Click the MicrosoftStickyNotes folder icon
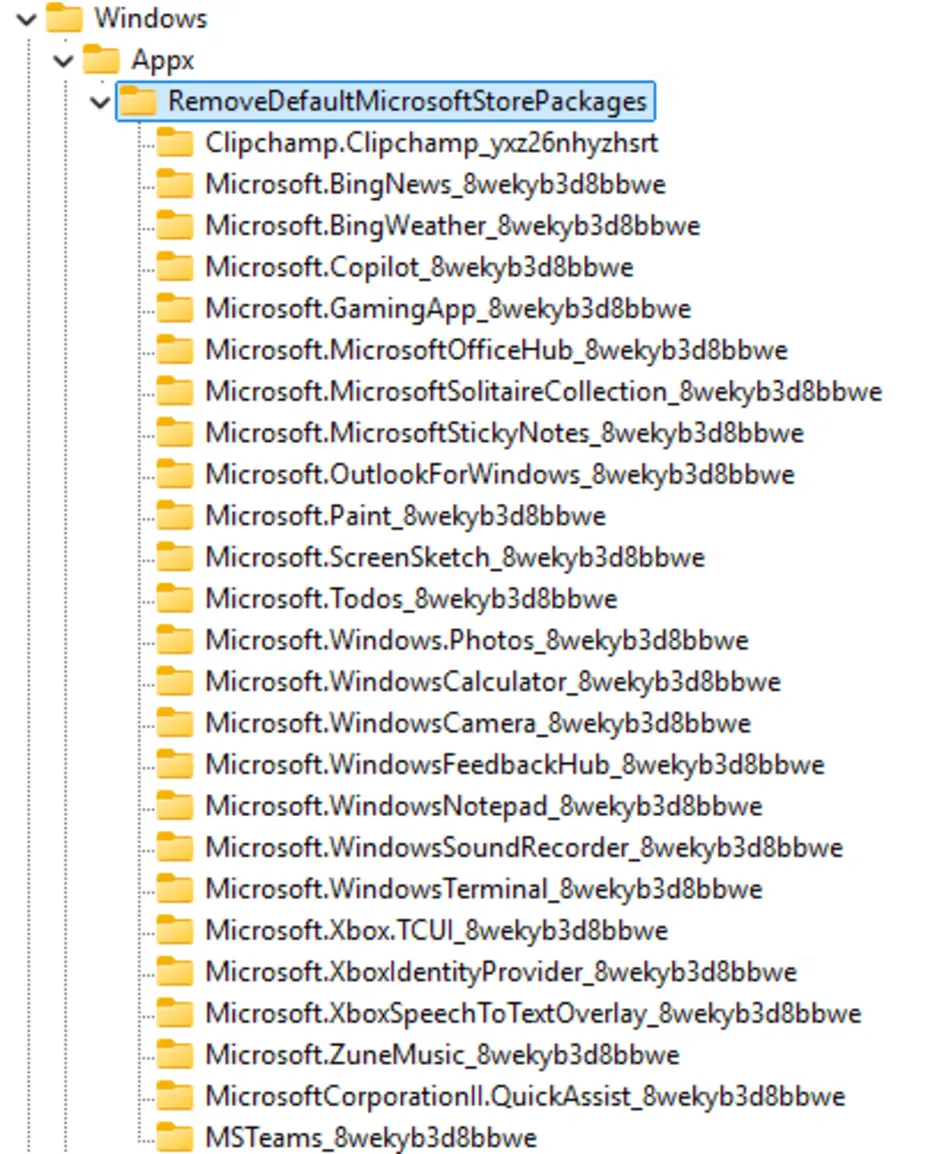 point(174,432)
